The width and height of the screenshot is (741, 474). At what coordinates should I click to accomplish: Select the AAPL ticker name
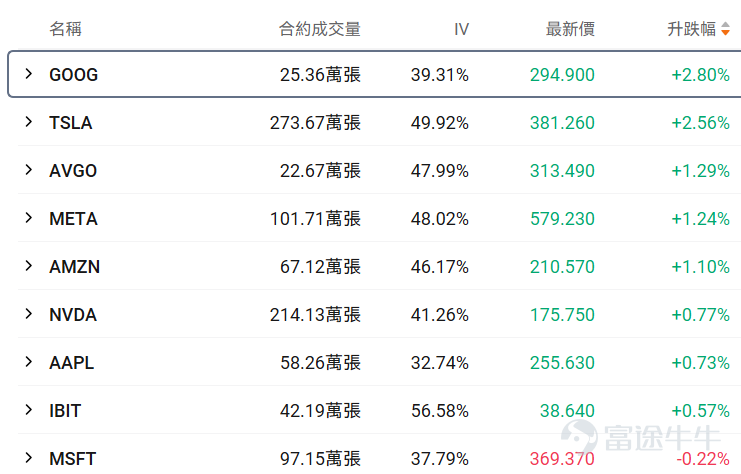point(72,363)
